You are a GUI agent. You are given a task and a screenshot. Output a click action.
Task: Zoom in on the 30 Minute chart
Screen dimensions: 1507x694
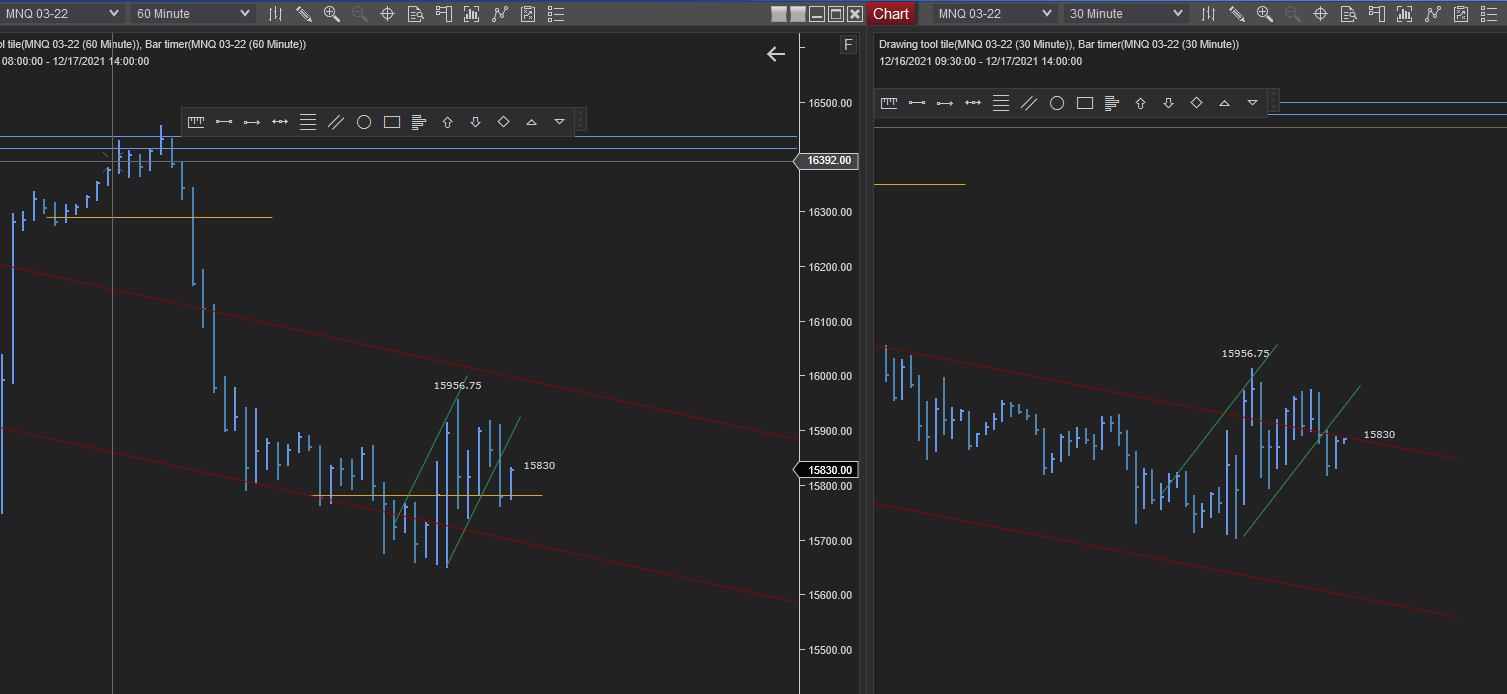tap(1265, 14)
